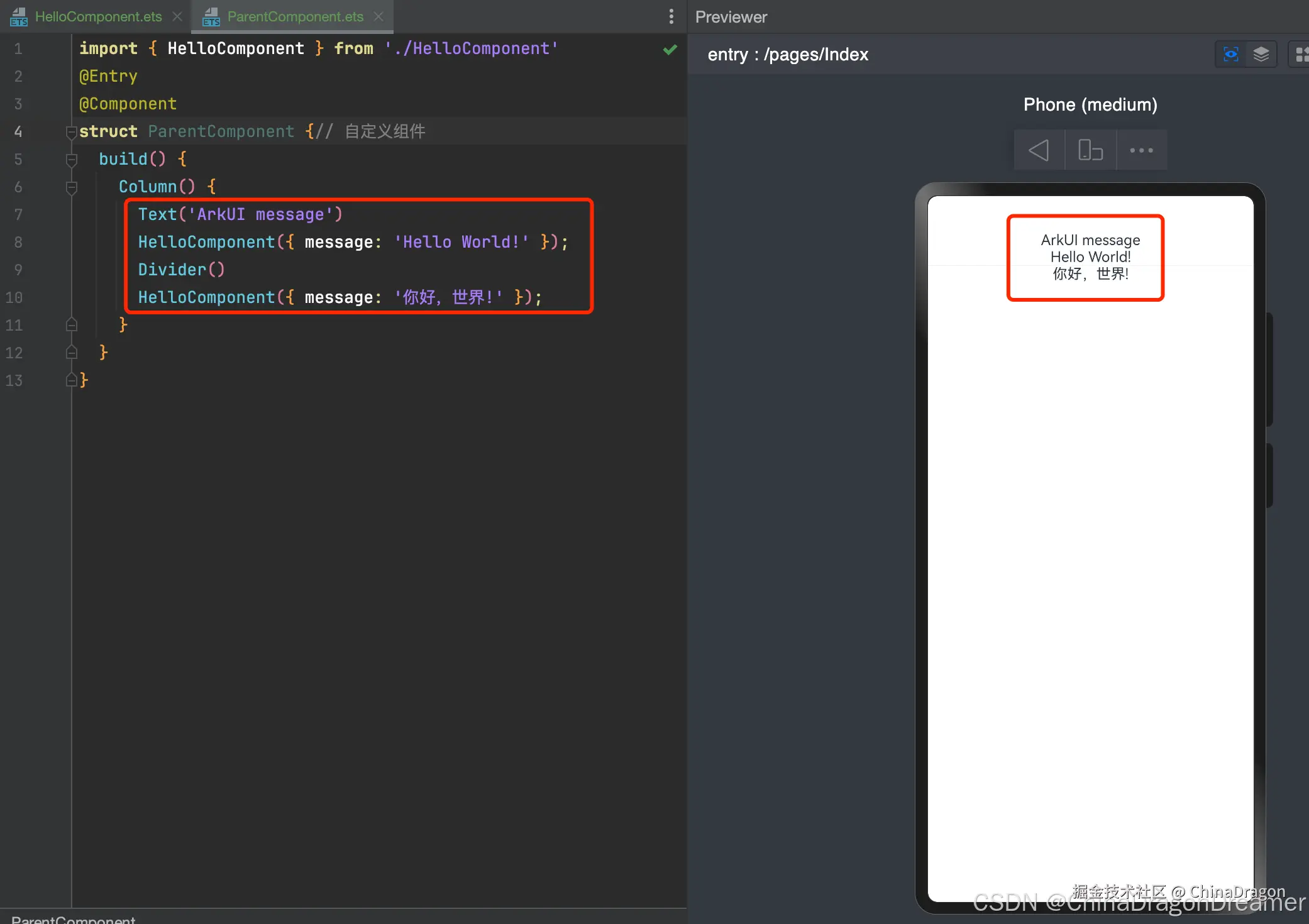Click the Text('ArkUI message') code line
The image size is (1309, 924).
240,214
